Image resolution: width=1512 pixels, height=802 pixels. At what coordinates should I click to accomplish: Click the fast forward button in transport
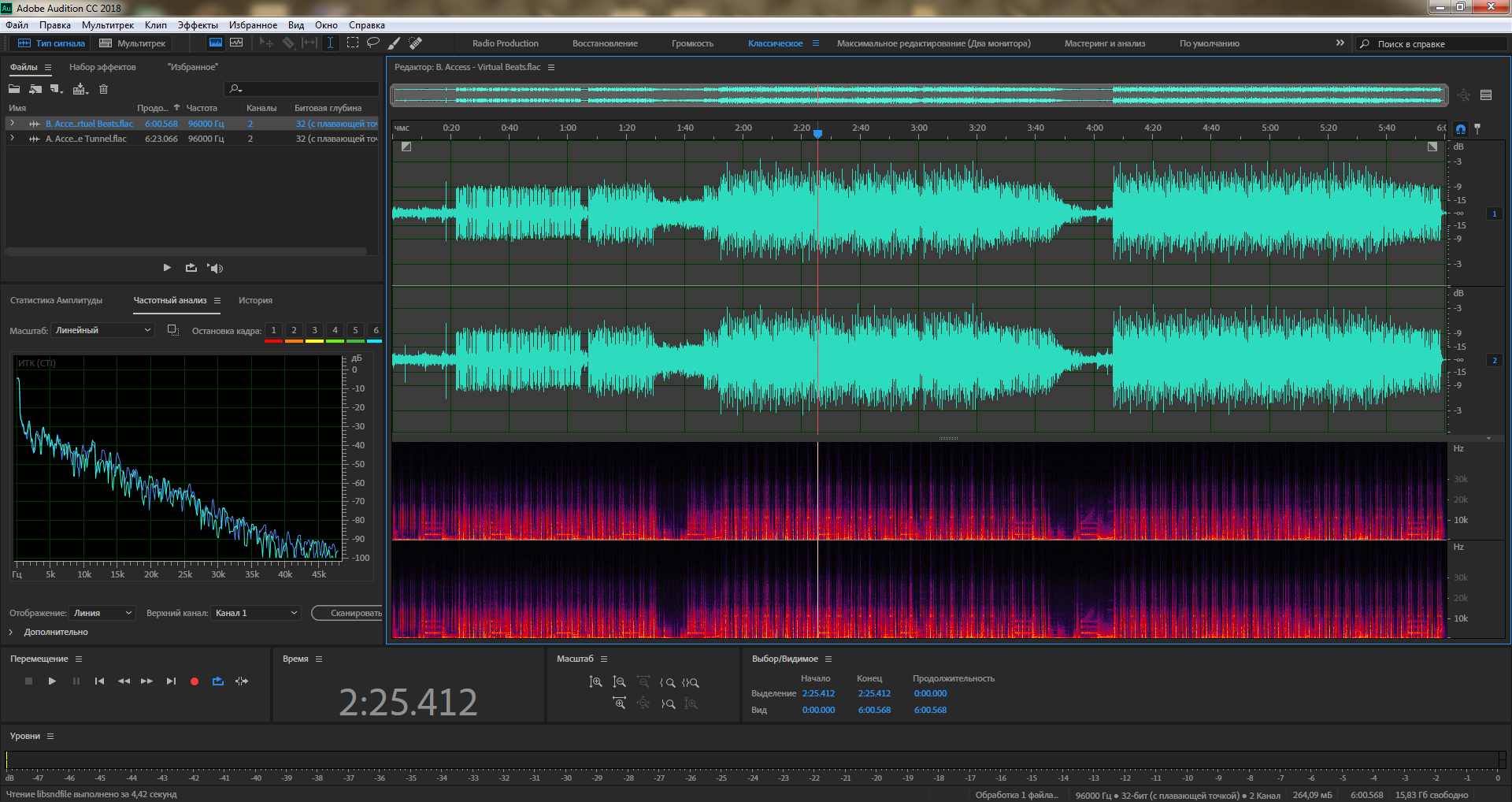tap(146, 681)
